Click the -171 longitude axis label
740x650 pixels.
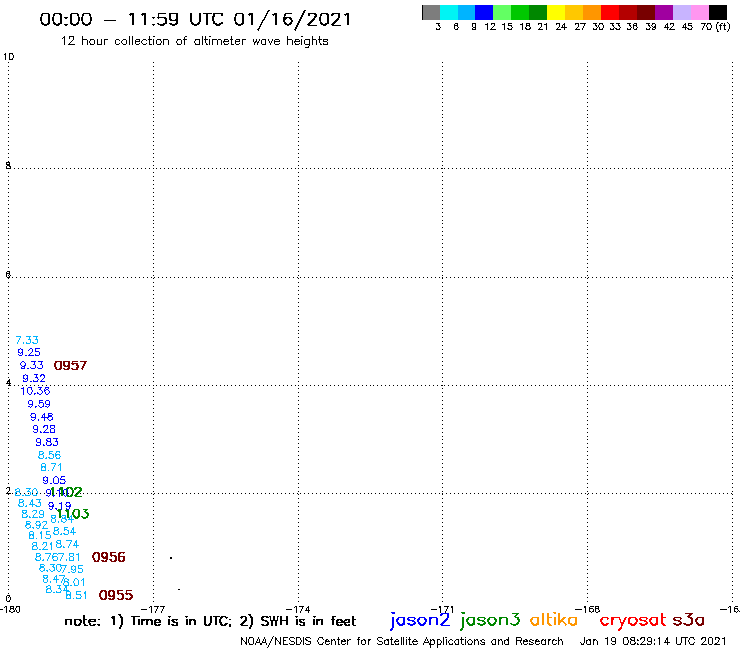pyautogui.click(x=442, y=609)
